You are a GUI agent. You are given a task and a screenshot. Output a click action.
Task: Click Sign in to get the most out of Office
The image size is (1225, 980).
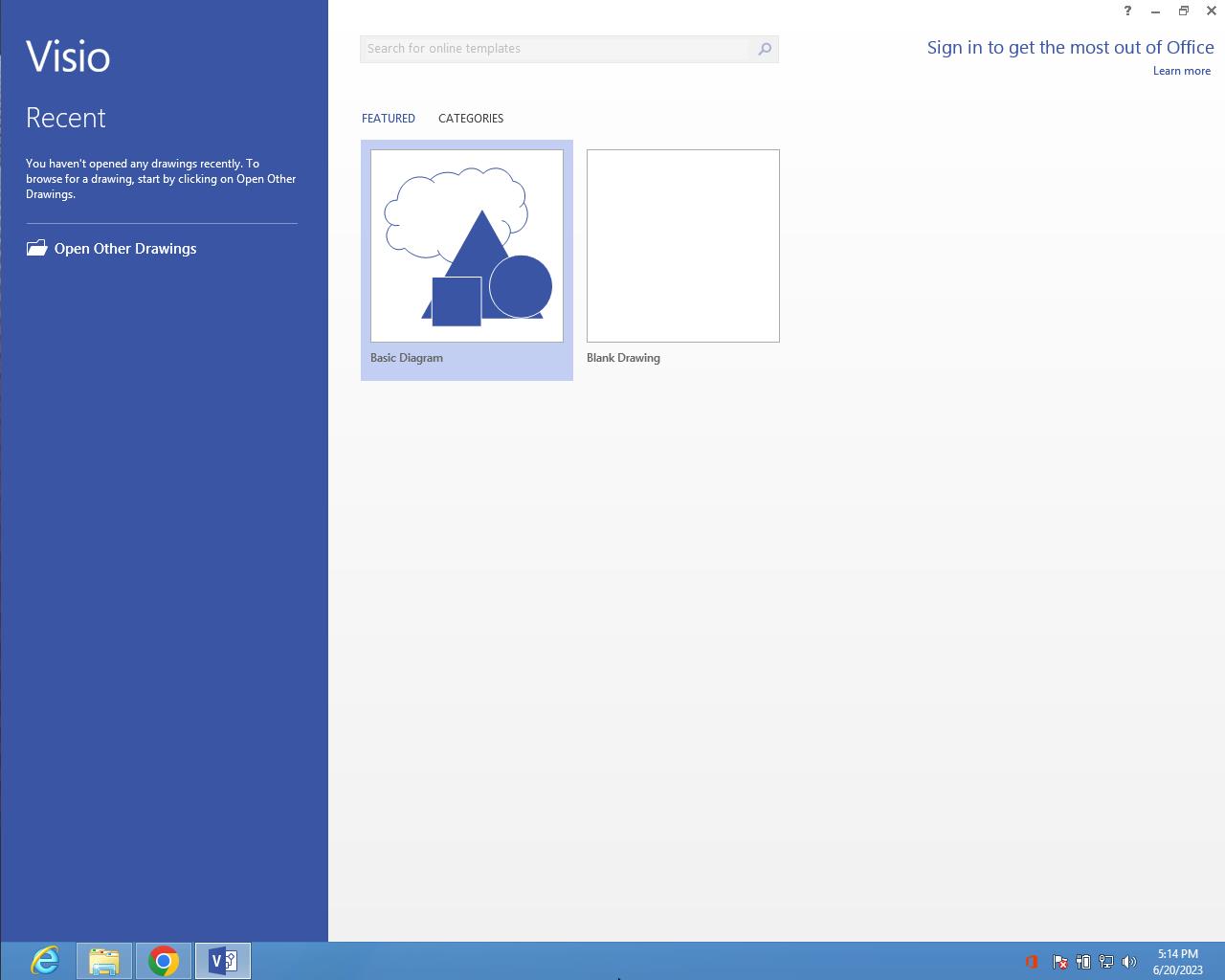(1070, 48)
